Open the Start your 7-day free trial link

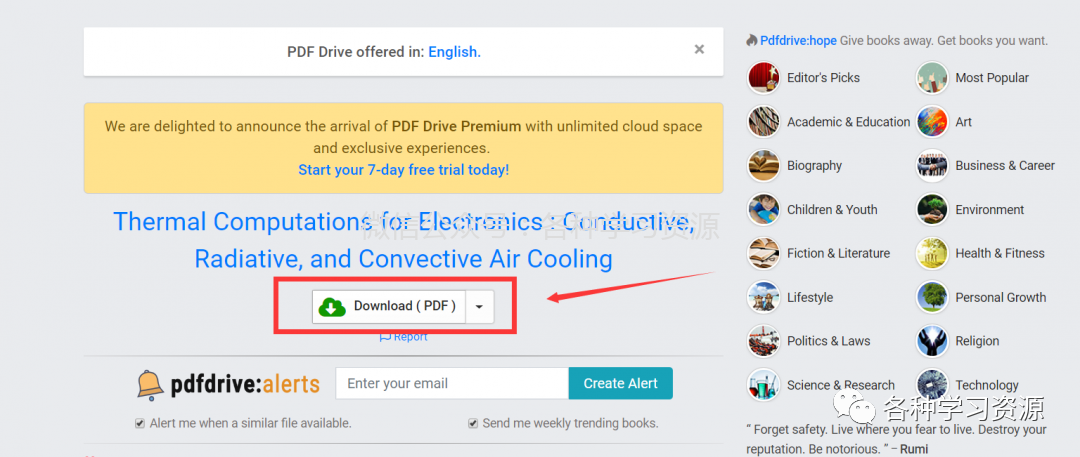(x=403, y=170)
